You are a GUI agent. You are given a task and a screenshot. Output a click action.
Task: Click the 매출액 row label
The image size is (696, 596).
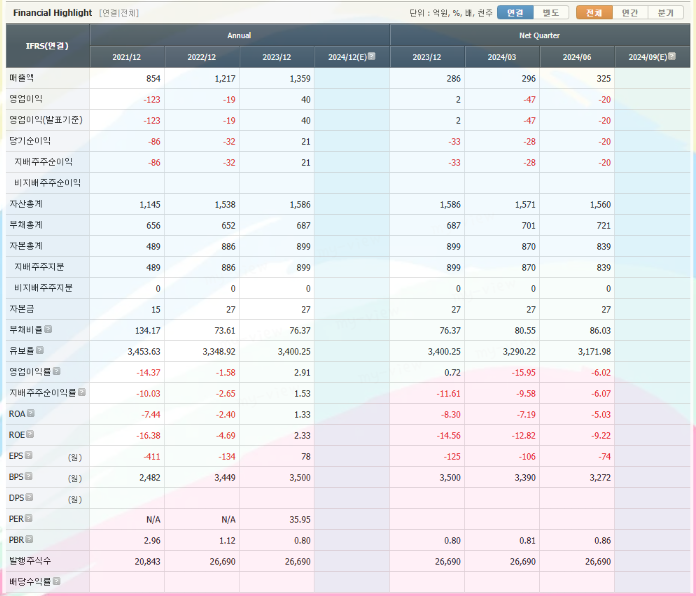[x=21, y=78]
